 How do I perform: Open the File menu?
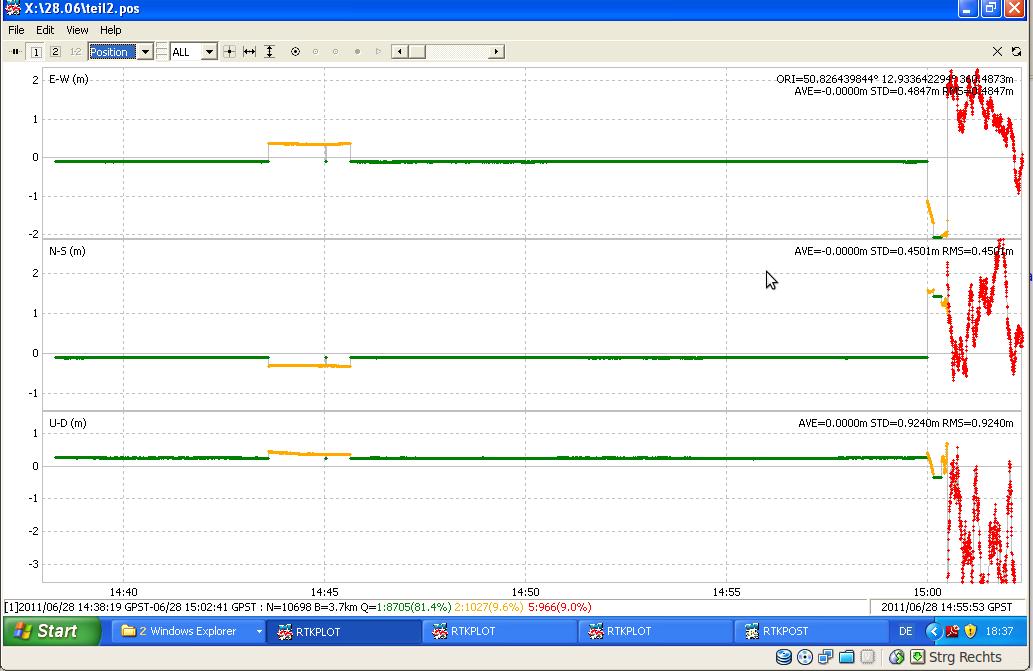point(16,30)
